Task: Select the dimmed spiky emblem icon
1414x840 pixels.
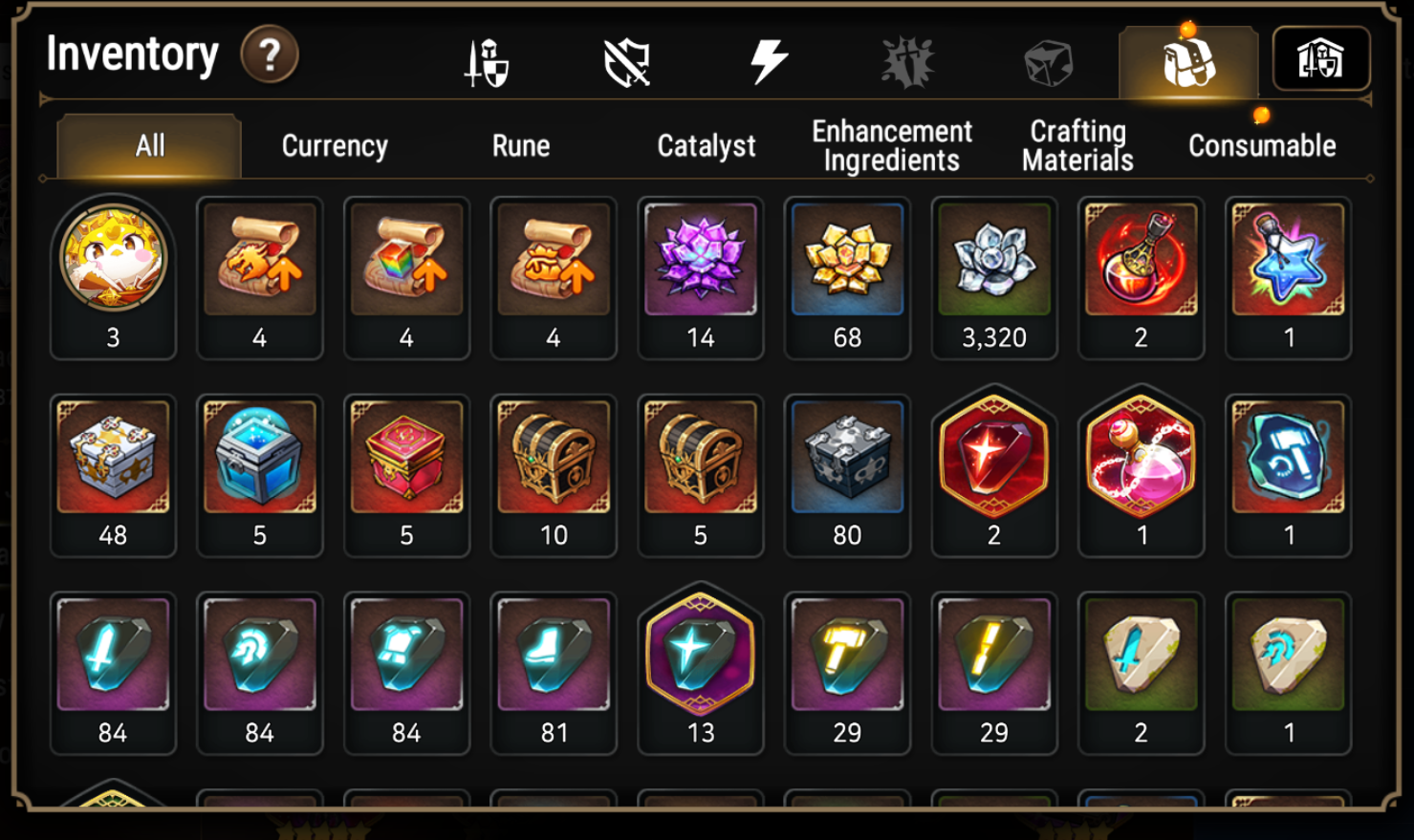Action: tap(907, 63)
